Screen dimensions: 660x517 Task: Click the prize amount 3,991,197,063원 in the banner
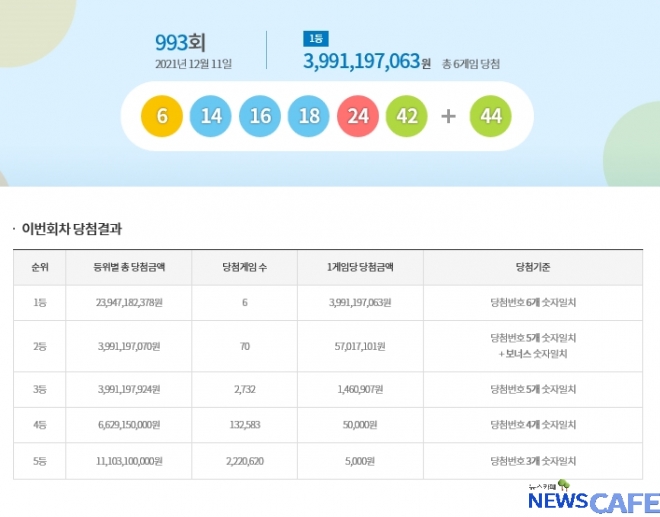click(366, 63)
